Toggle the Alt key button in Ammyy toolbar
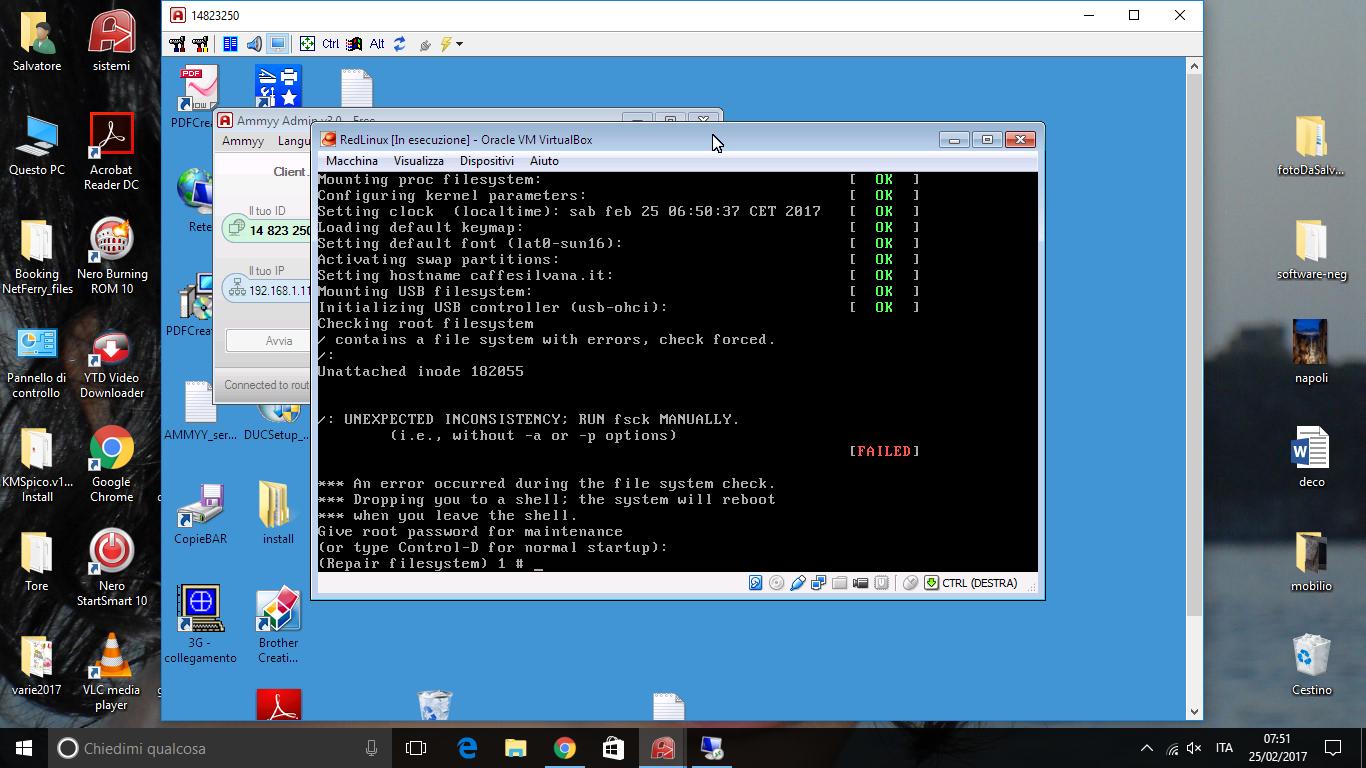Viewport: 1366px width, 768px height. [x=377, y=44]
